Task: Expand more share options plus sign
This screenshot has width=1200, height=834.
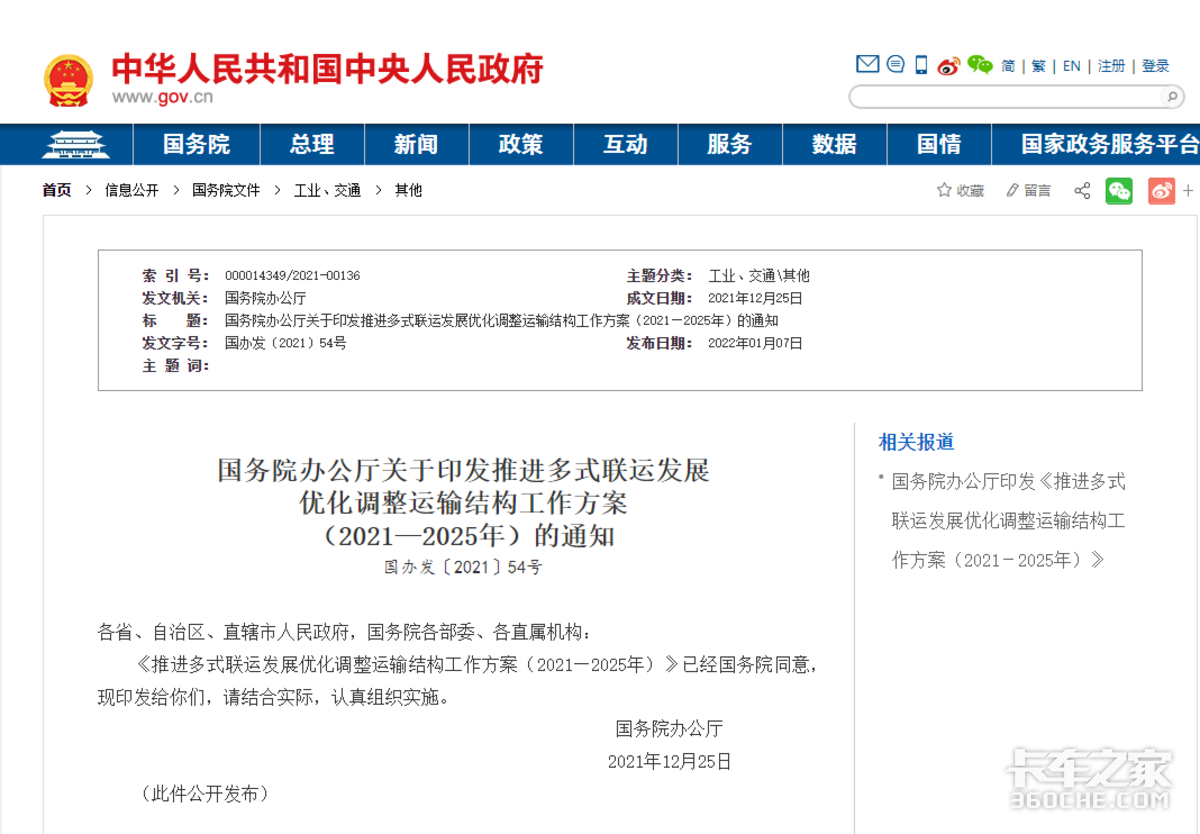Action: click(1189, 190)
